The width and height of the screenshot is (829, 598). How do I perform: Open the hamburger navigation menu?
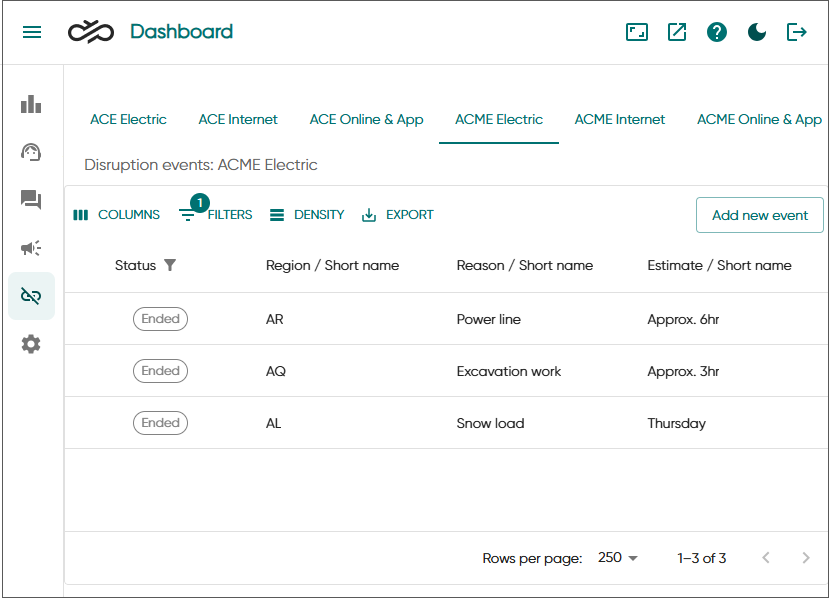(x=32, y=32)
